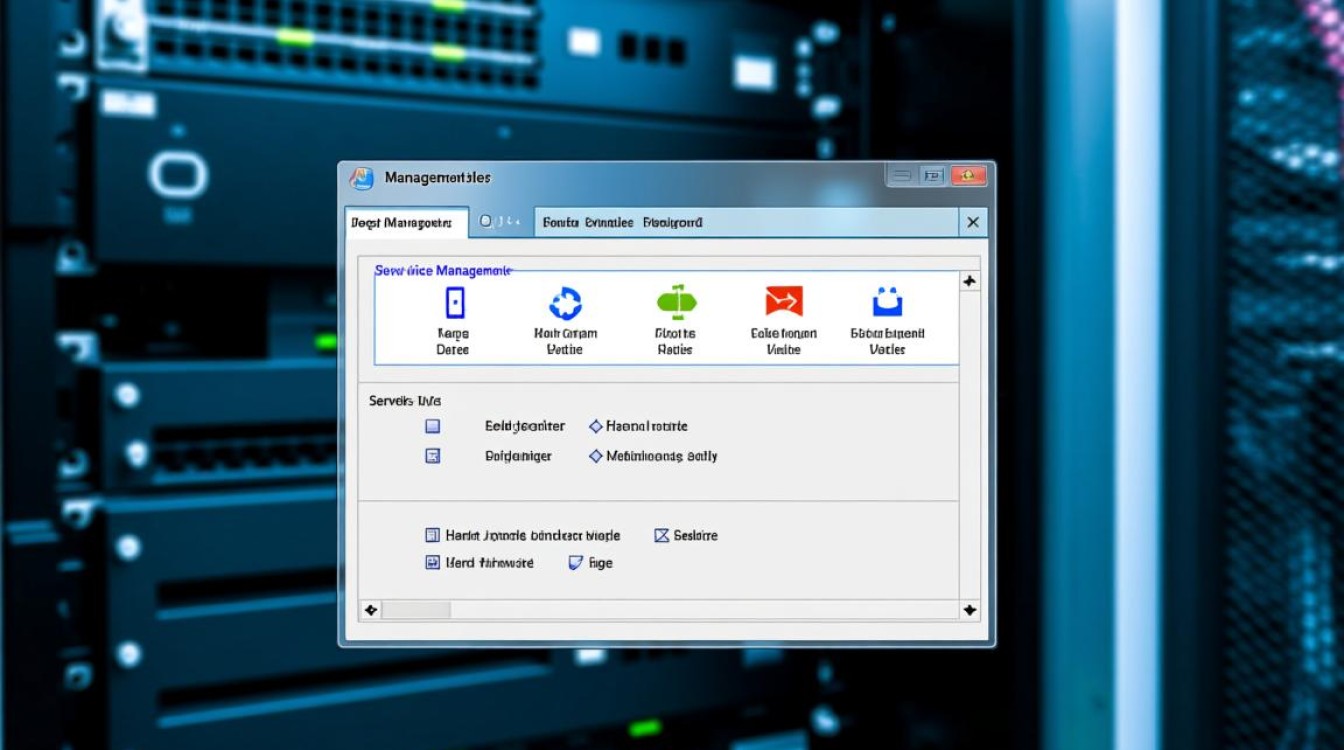Click the scroll-left arrow at the bottom left
The image size is (1344, 750).
370,610
